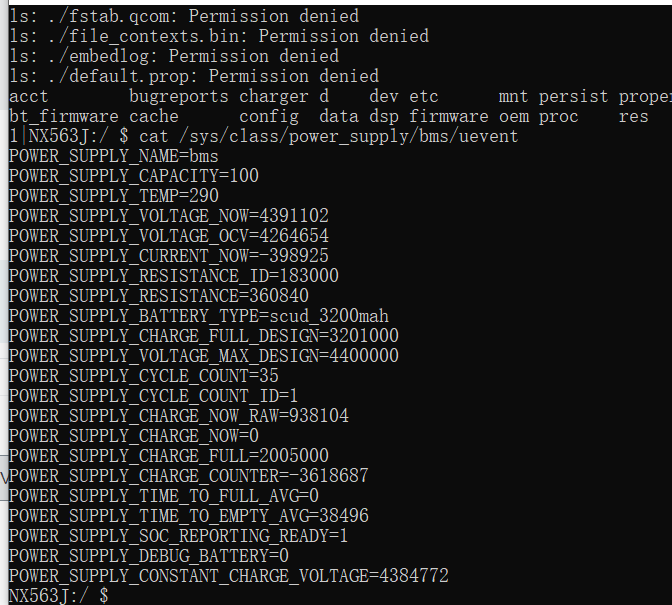Click the VOLTAGE_NOW value 4391102

coord(293,216)
